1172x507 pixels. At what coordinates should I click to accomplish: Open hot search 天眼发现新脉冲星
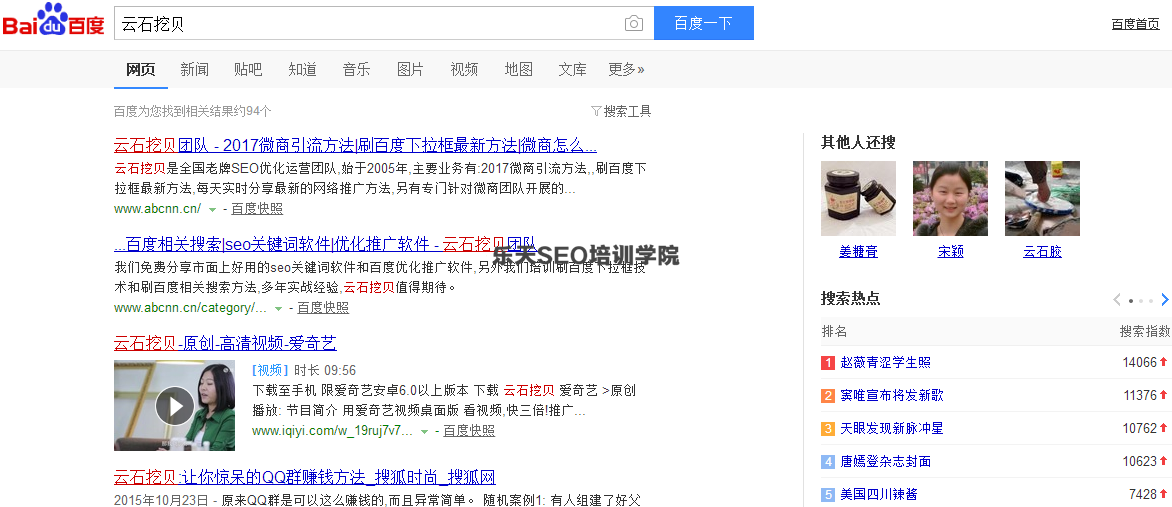(892, 428)
